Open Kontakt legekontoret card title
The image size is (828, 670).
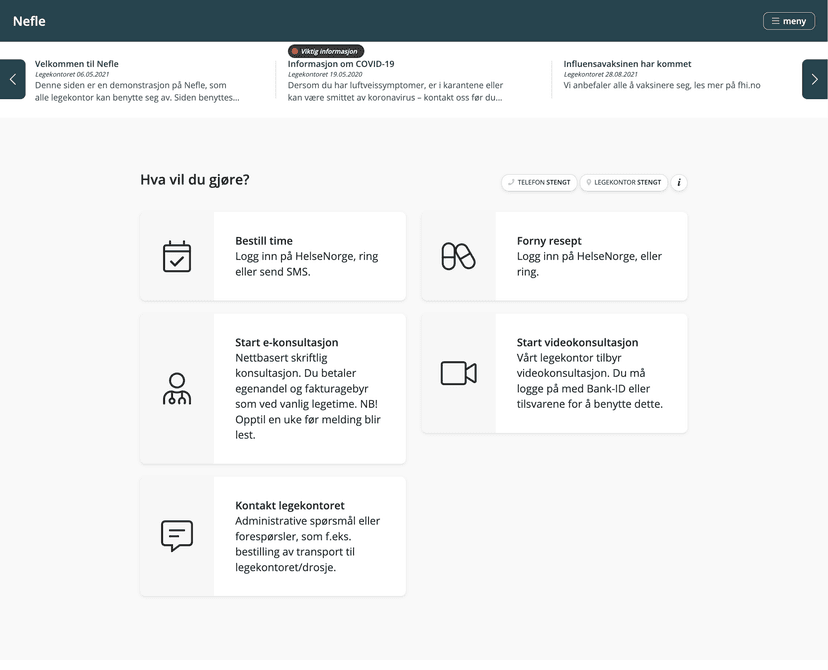289,505
